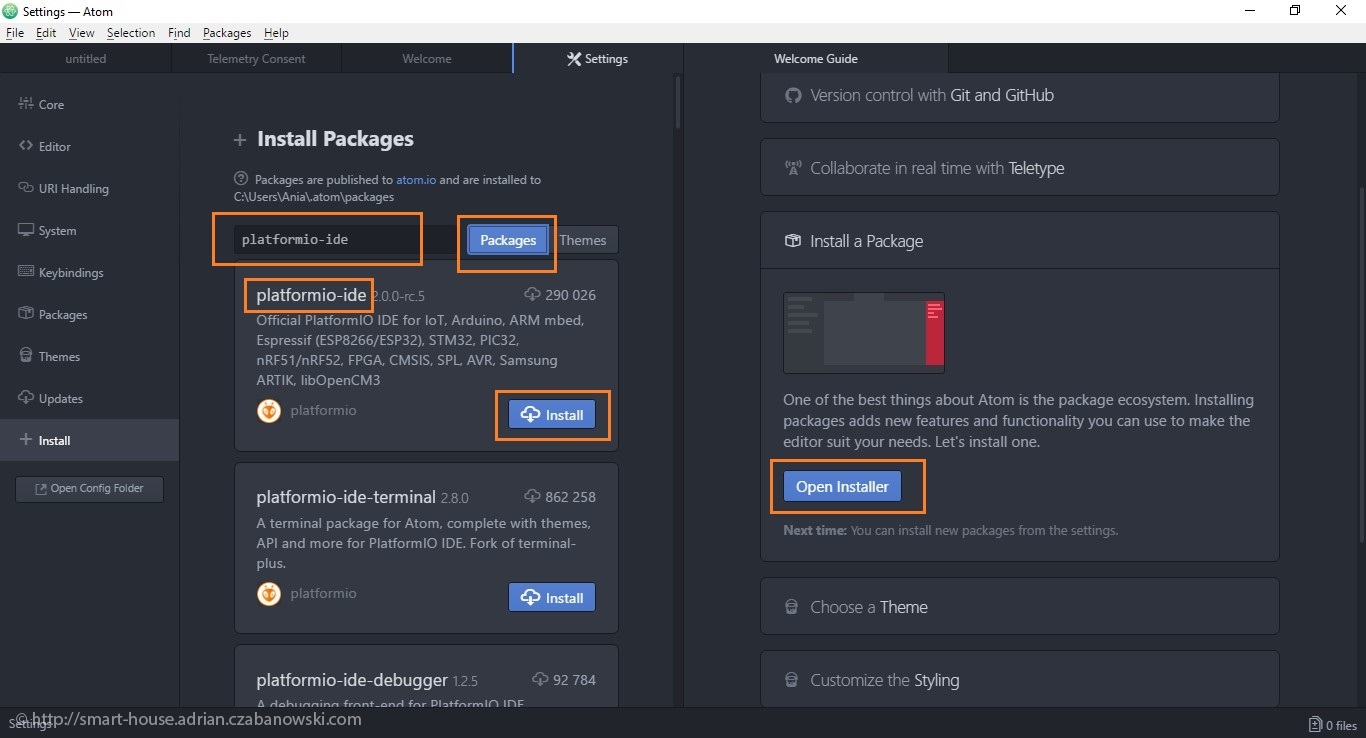The width and height of the screenshot is (1366, 738).
Task: Open the platformio-ide-terminal package title
Action: tap(346, 497)
